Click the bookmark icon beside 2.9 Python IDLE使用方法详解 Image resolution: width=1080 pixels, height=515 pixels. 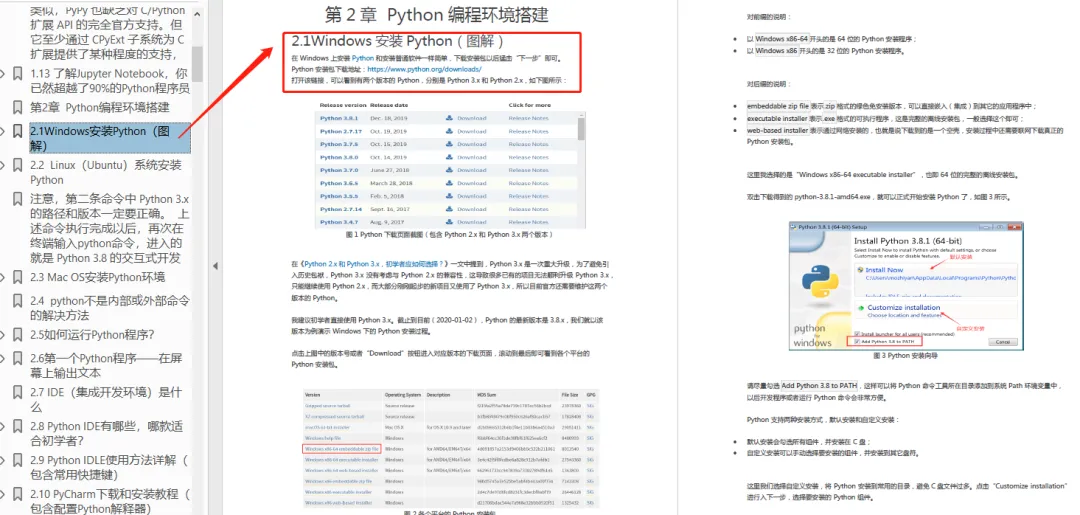(x=17, y=460)
